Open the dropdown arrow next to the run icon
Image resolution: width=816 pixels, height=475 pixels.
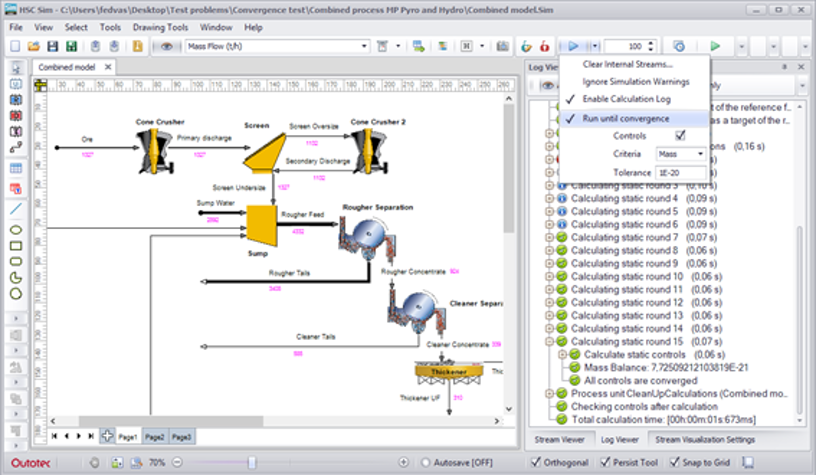(595, 46)
